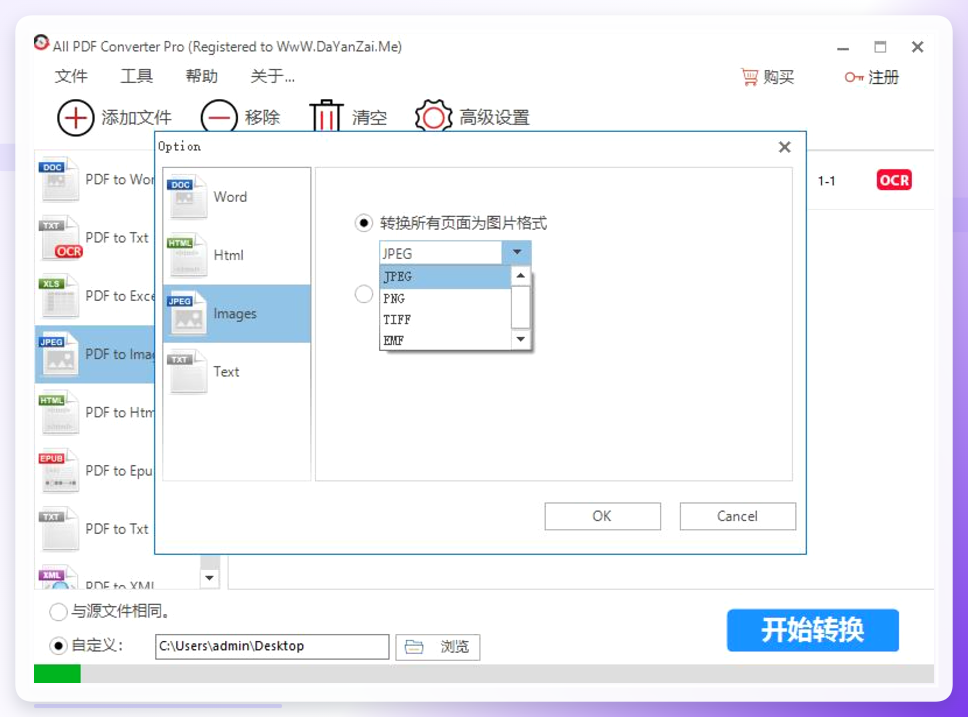Choose Word category in Option dialog

(237, 197)
